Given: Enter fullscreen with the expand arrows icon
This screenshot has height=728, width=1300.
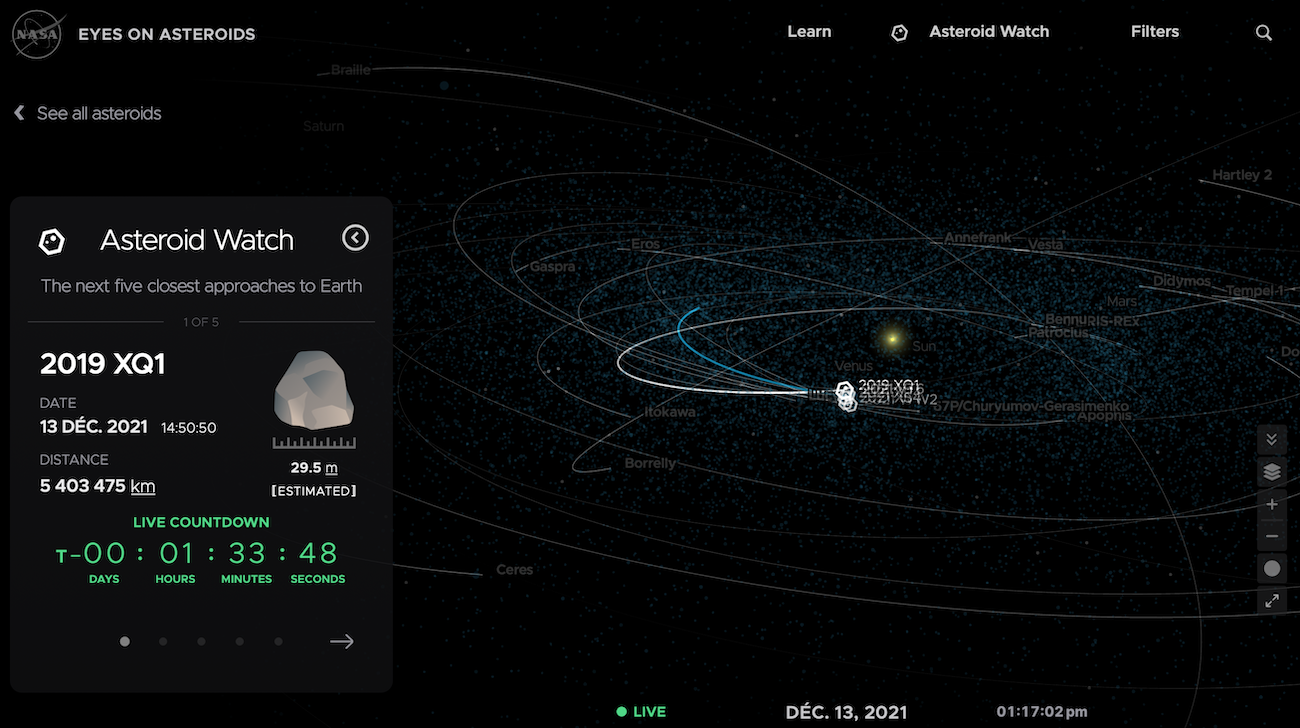Looking at the screenshot, I should pos(1272,601).
